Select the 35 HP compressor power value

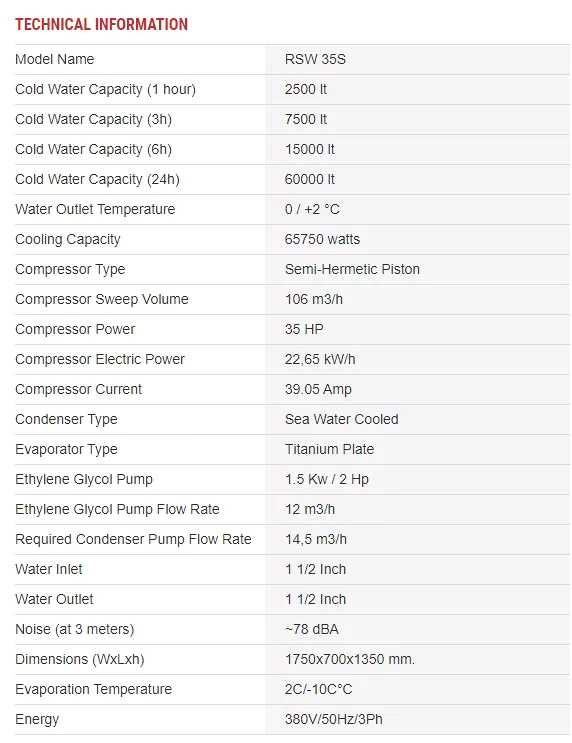pyautogui.click(x=304, y=329)
